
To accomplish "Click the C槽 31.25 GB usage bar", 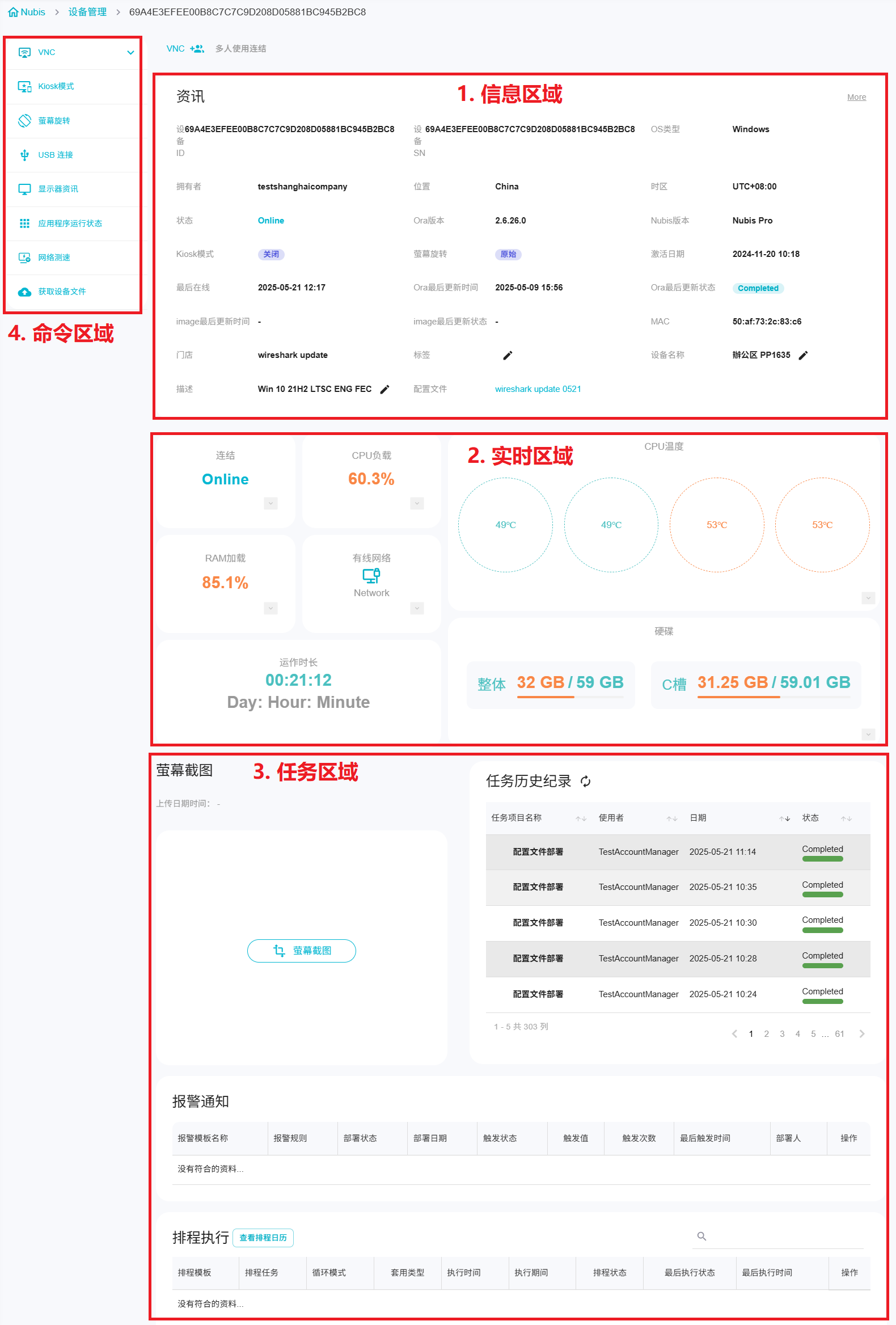I will click(774, 697).
